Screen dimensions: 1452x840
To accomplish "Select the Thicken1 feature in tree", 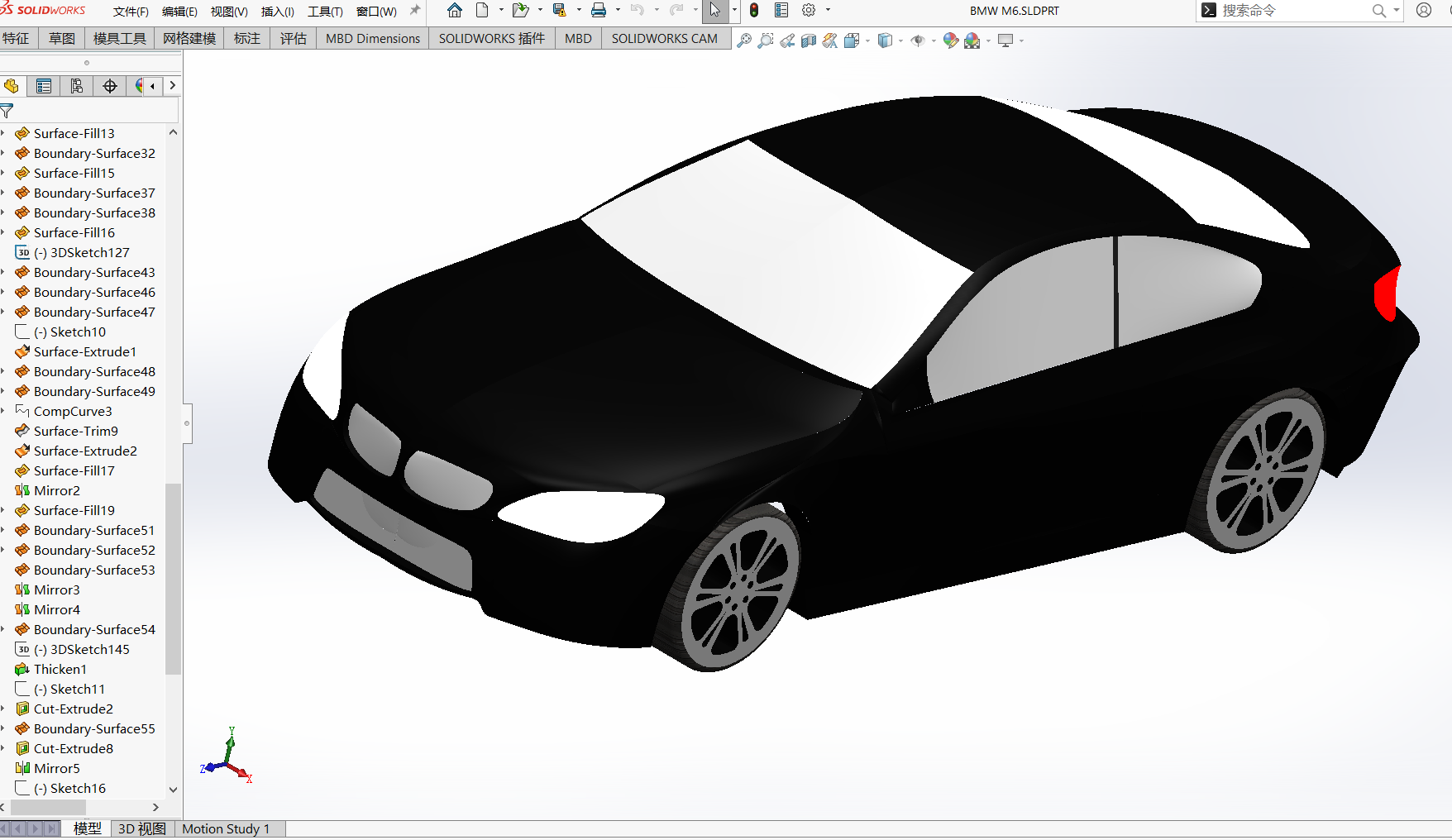I will pos(60,669).
